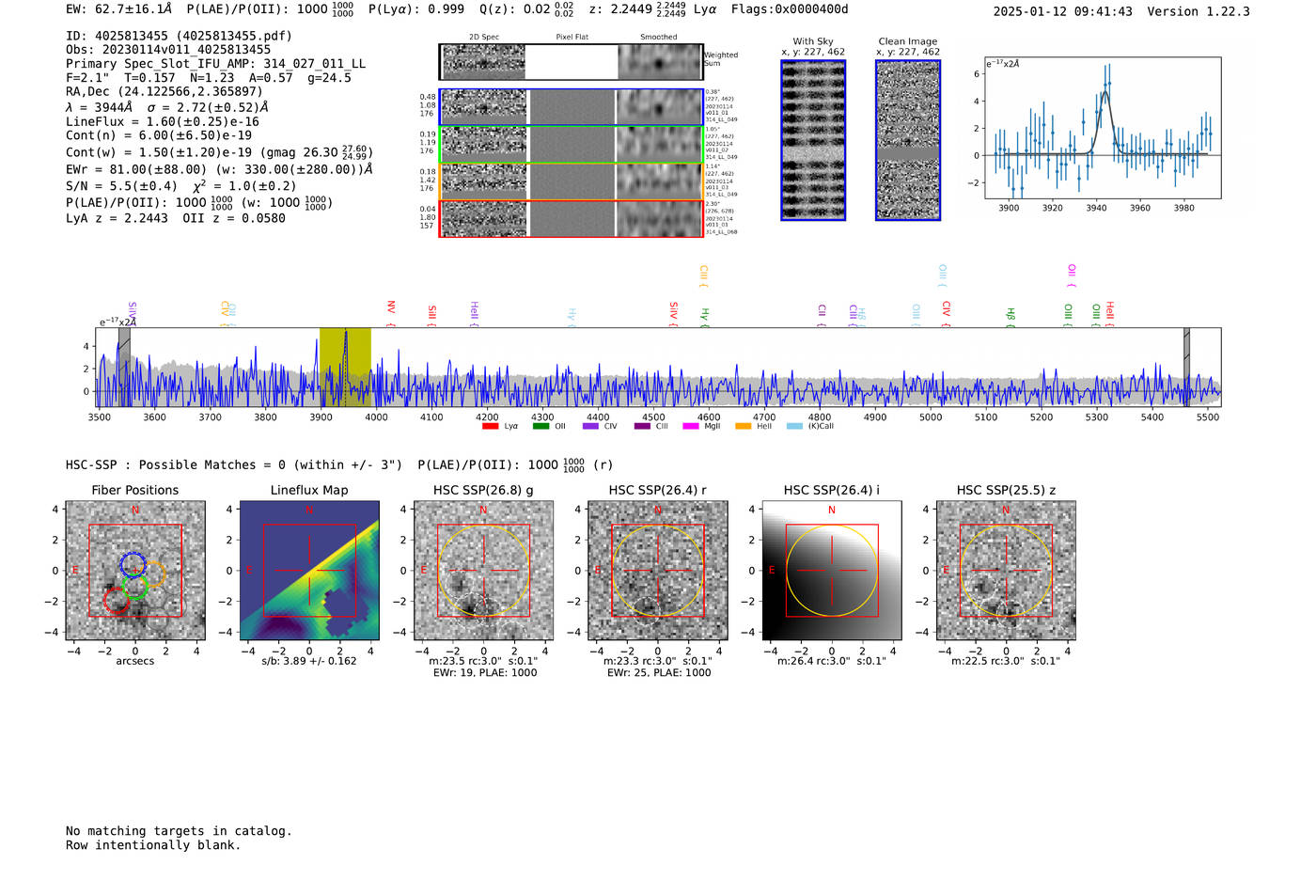
Task: Click the orange fiber circle in Fiber Positions
Action: [x=152, y=574]
